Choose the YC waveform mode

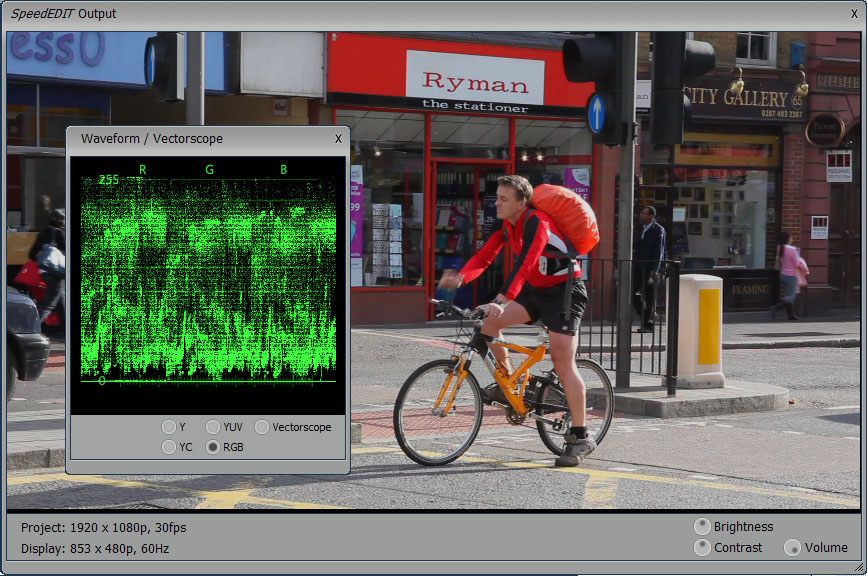click(169, 447)
